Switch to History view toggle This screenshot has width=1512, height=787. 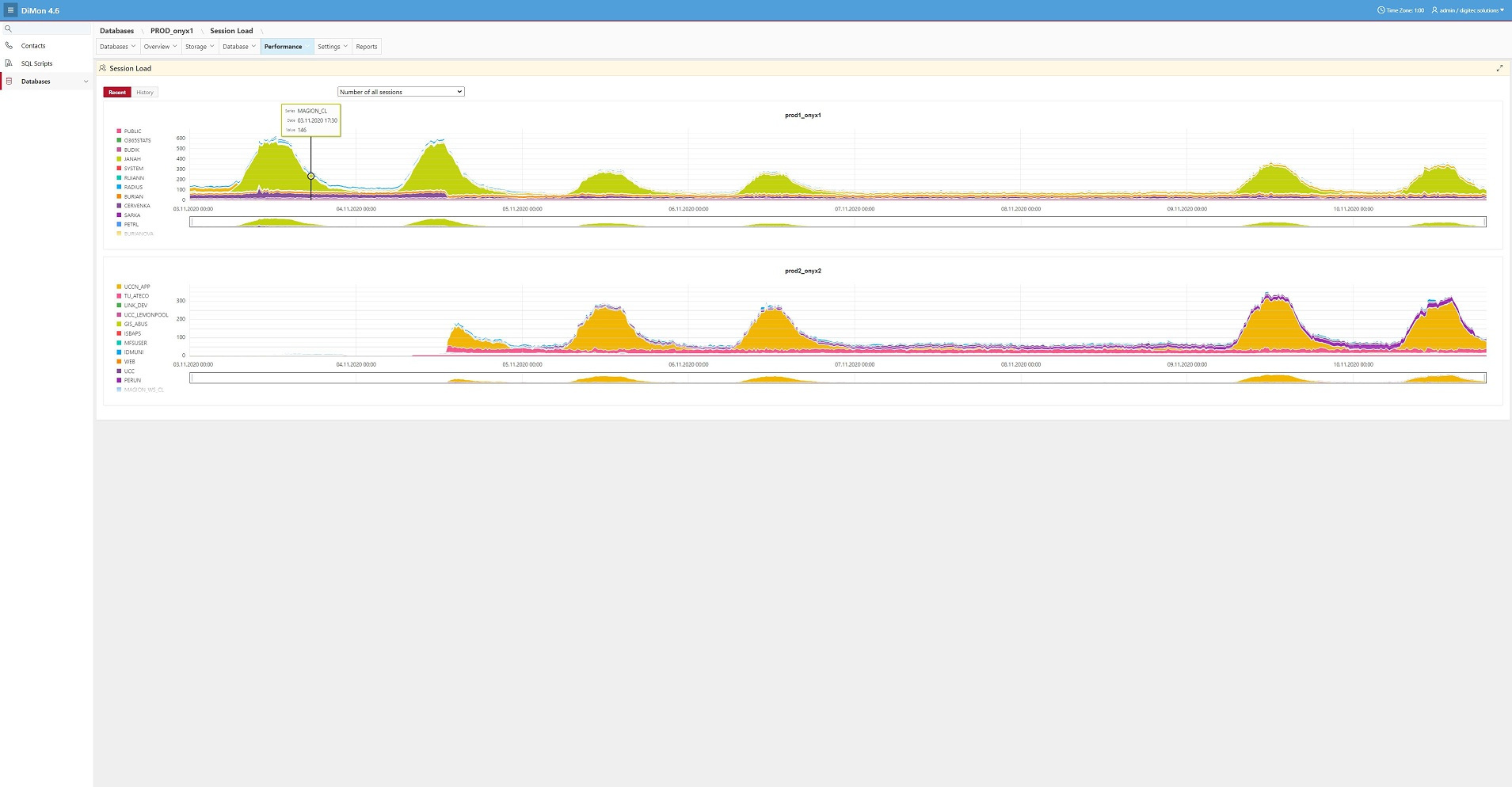pyautogui.click(x=145, y=93)
